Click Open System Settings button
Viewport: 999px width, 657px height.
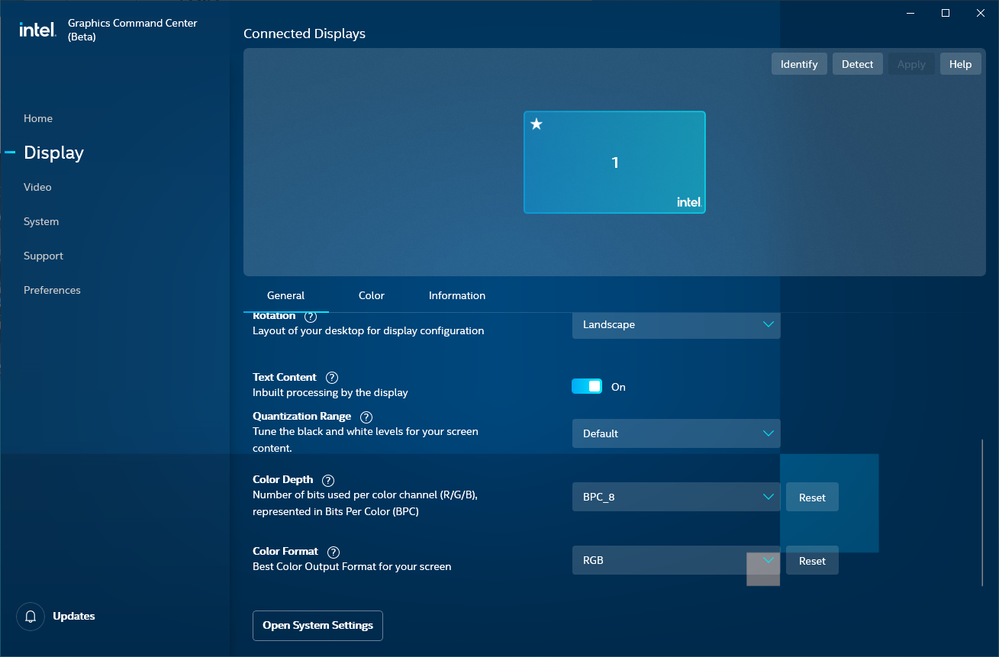317,626
